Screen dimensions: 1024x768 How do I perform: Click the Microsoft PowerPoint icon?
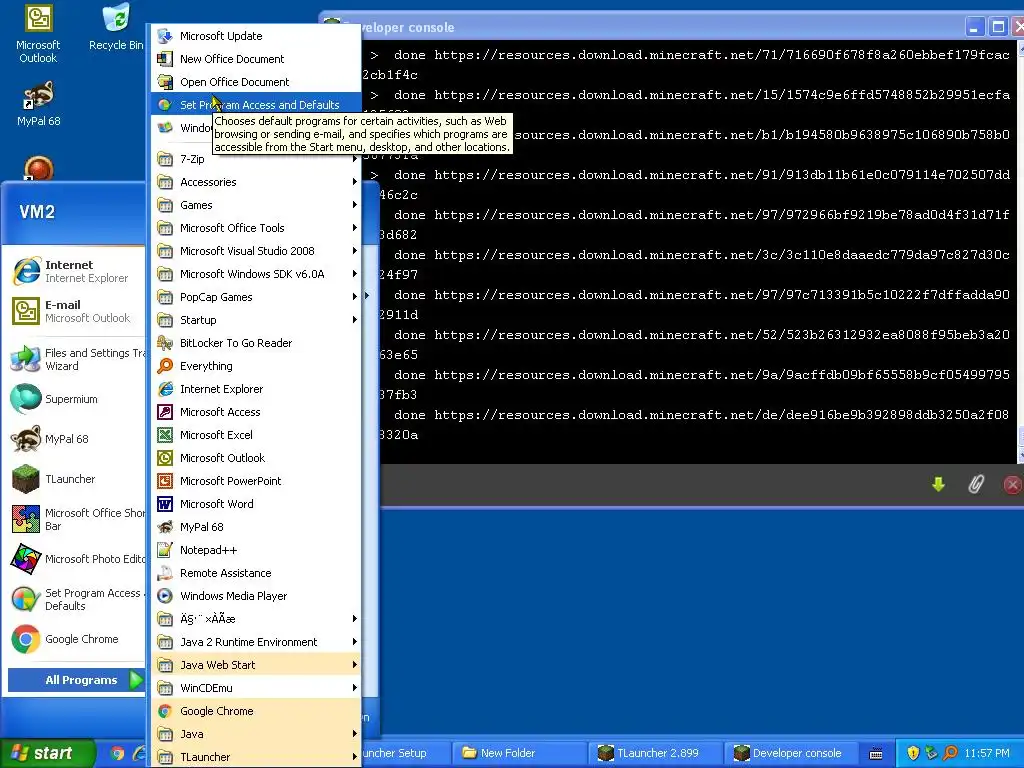coord(165,481)
